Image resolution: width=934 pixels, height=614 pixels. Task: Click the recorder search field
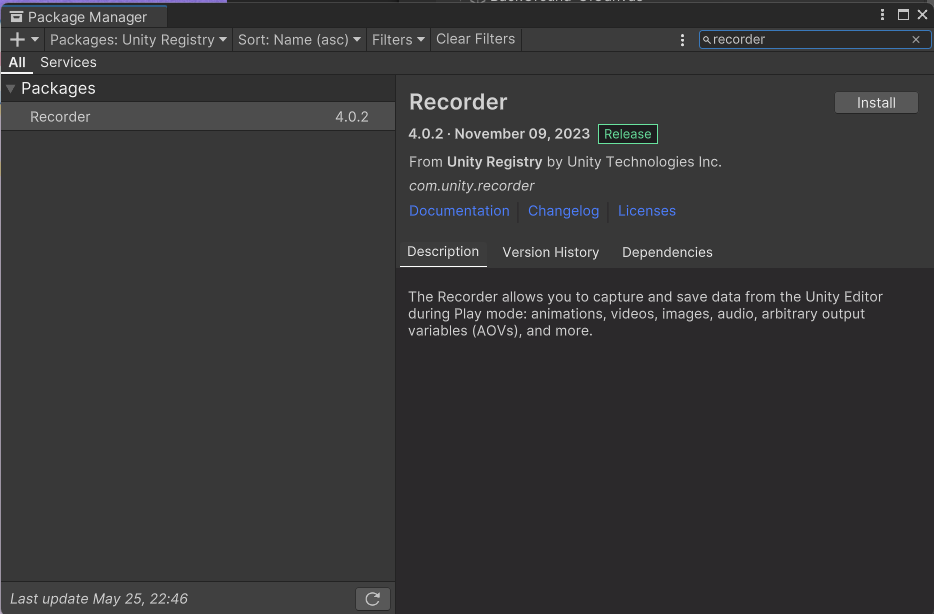click(x=814, y=40)
